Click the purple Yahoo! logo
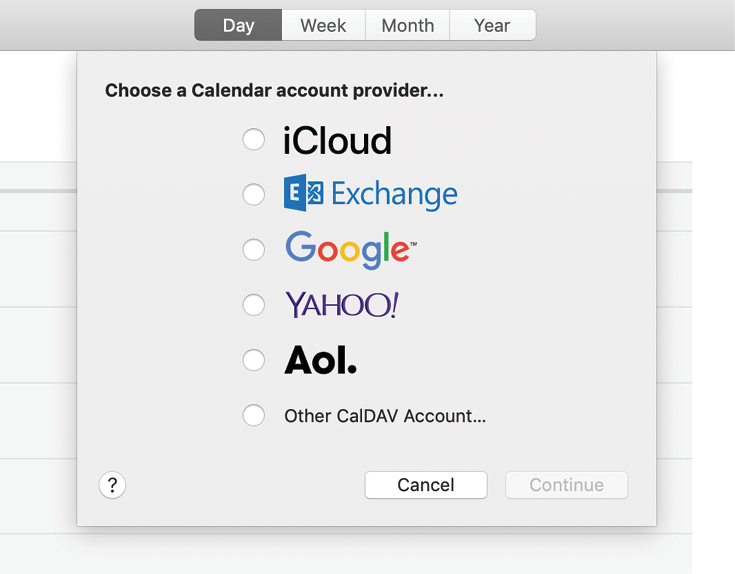The height and width of the screenshot is (574, 735). coord(342,304)
